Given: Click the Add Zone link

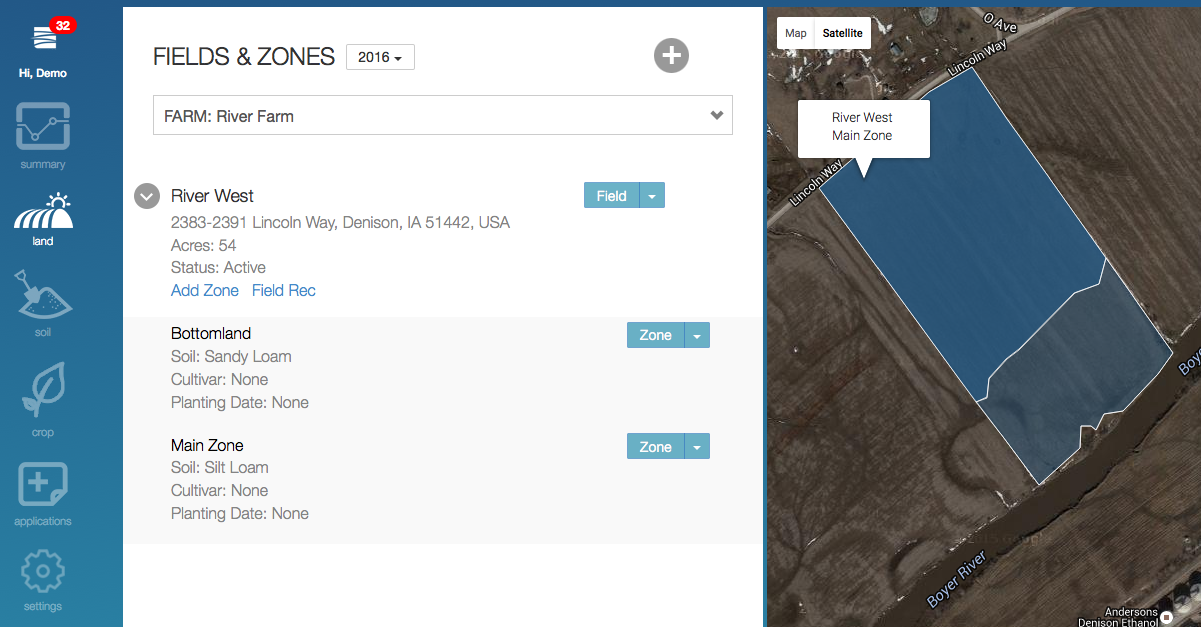Looking at the screenshot, I should point(205,291).
